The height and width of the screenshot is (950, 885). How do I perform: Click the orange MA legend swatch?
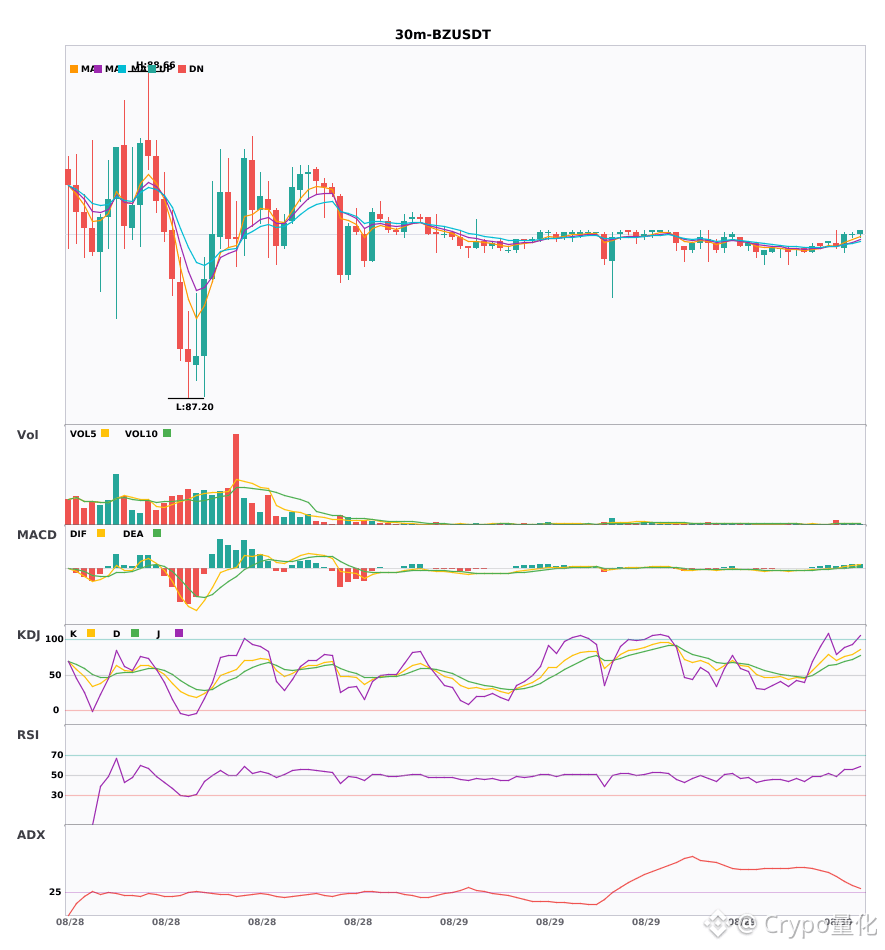tap(74, 69)
